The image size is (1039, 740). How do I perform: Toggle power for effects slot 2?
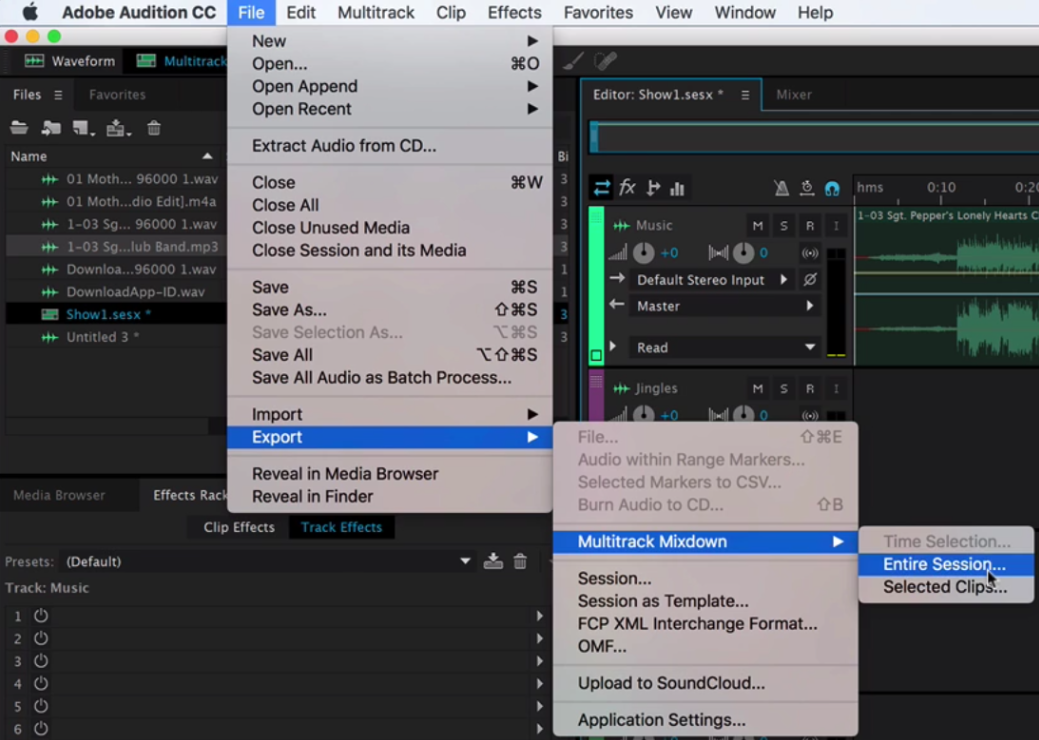click(x=41, y=638)
